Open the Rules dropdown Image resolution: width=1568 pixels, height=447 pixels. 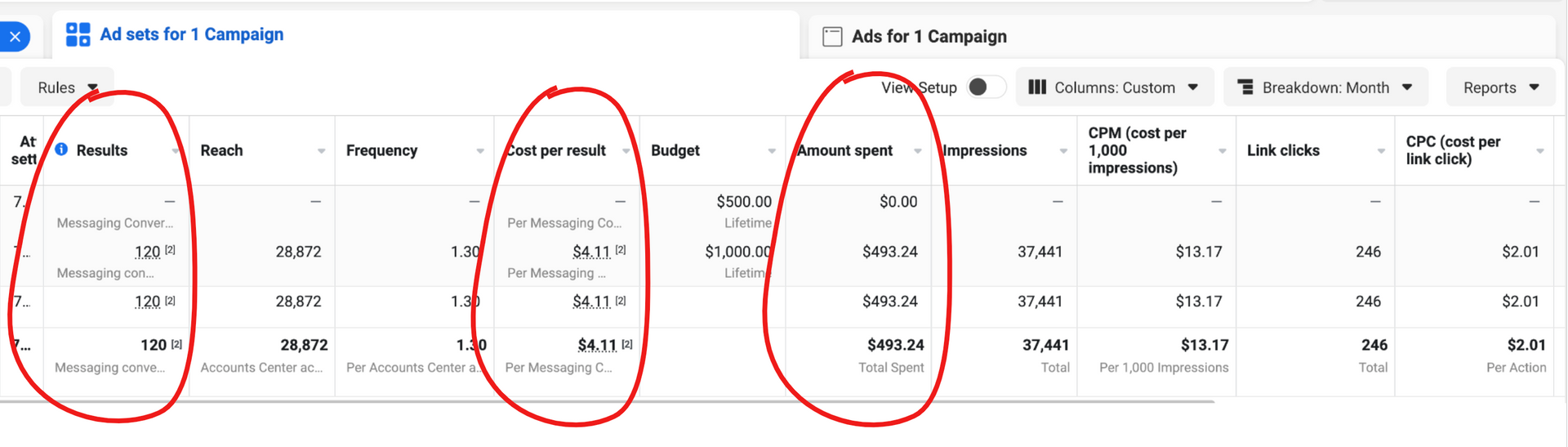pyautogui.click(x=67, y=87)
